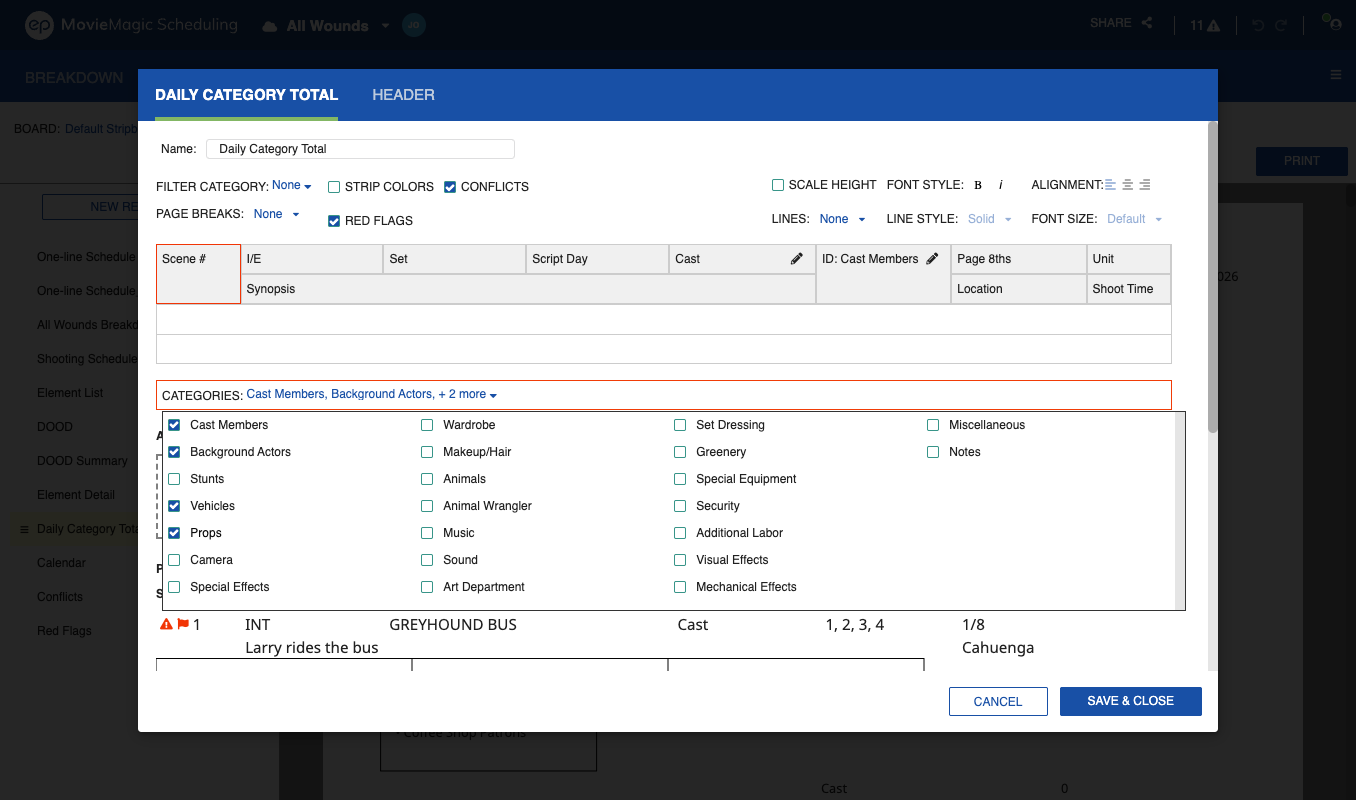Enable the Strip Colors checkbox

click(335, 187)
